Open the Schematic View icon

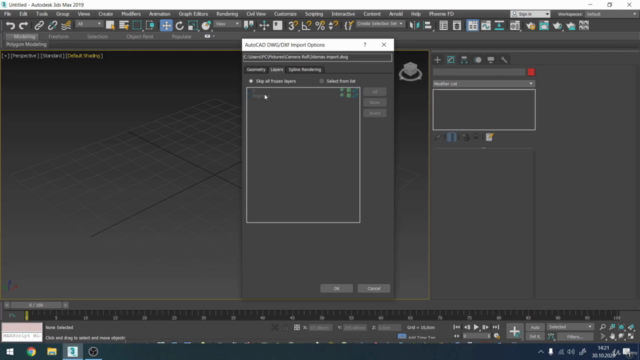coord(499,26)
